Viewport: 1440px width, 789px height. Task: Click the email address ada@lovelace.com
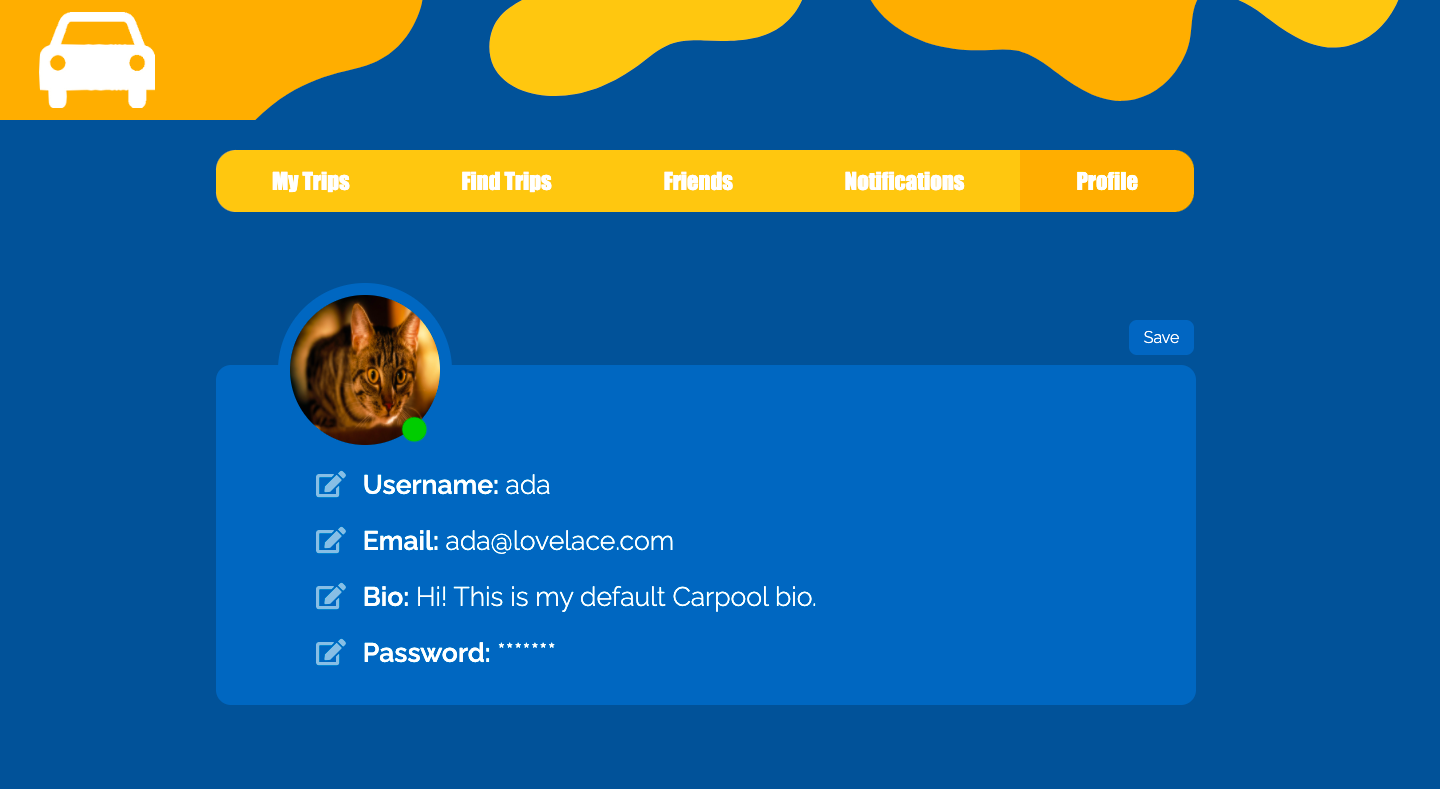click(559, 541)
